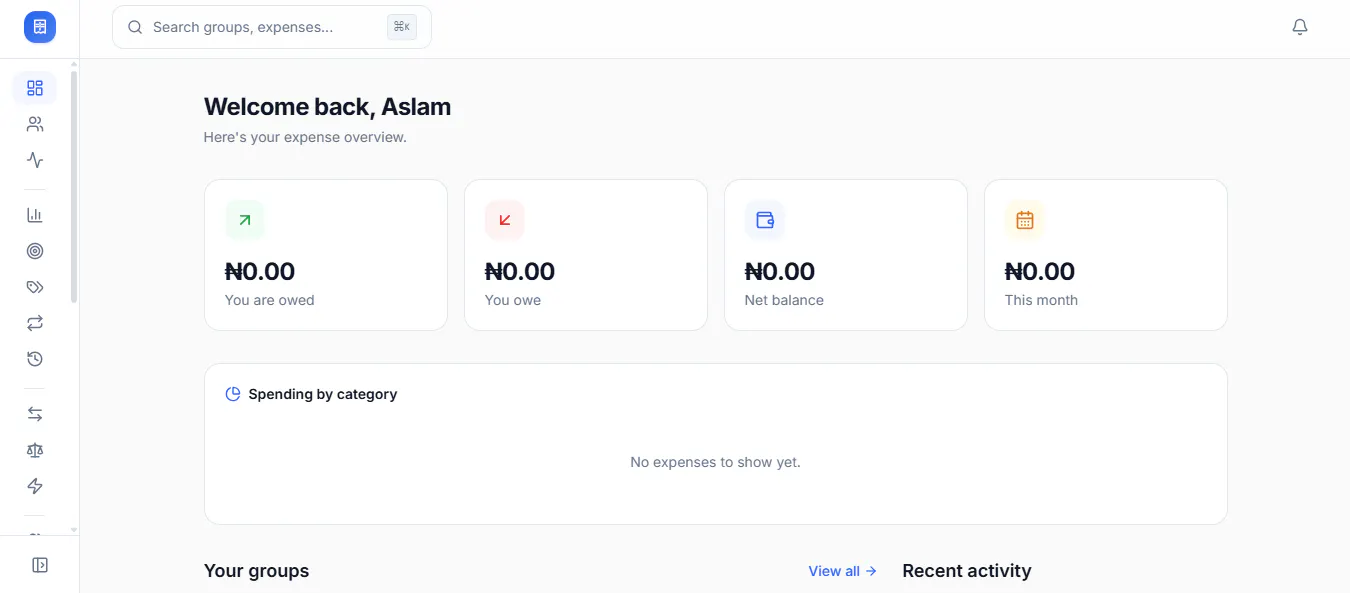This screenshot has height=593, width=1350.
Task: Open the activity pulse icon in sidebar
Action: point(35,160)
